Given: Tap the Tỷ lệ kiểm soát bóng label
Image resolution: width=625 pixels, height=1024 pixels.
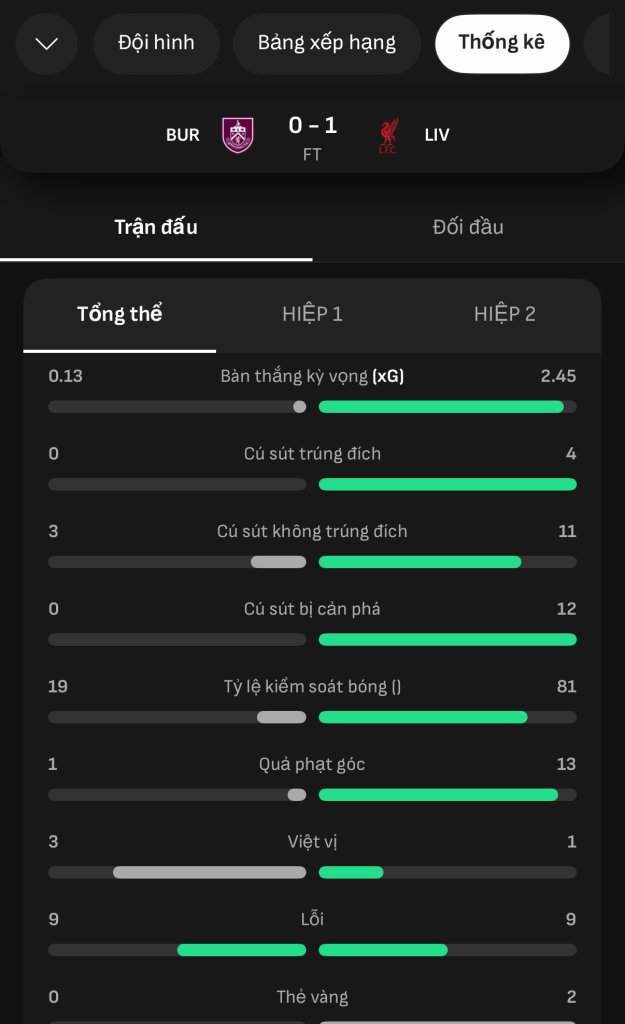Looking at the screenshot, I should click(x=312, y=686).
